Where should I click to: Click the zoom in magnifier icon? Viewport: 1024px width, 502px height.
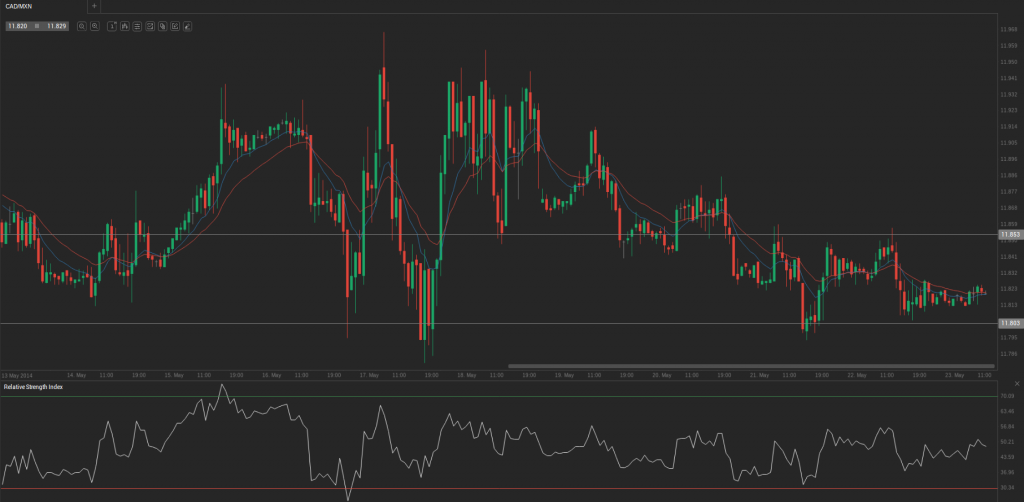tap(95, 26)
